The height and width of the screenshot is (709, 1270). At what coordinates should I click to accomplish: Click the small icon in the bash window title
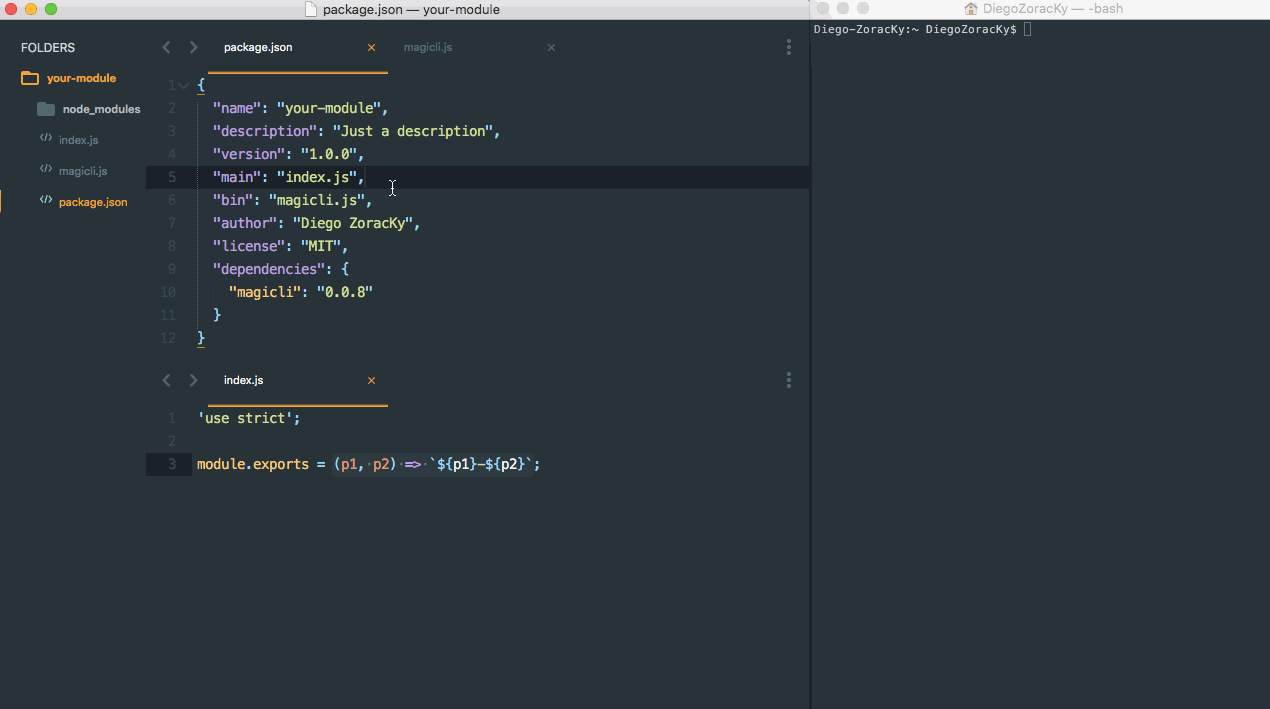click(969, 9)
